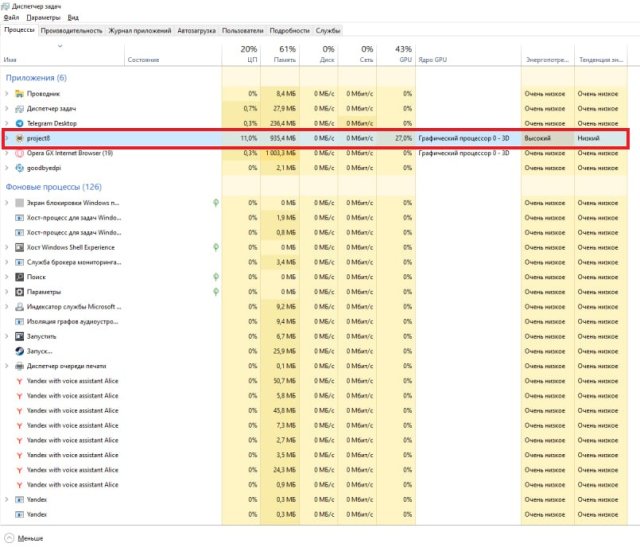Switch to the Производительность tab
The width and height of the screenshot is (640, 551).
[x=71, y=31]
